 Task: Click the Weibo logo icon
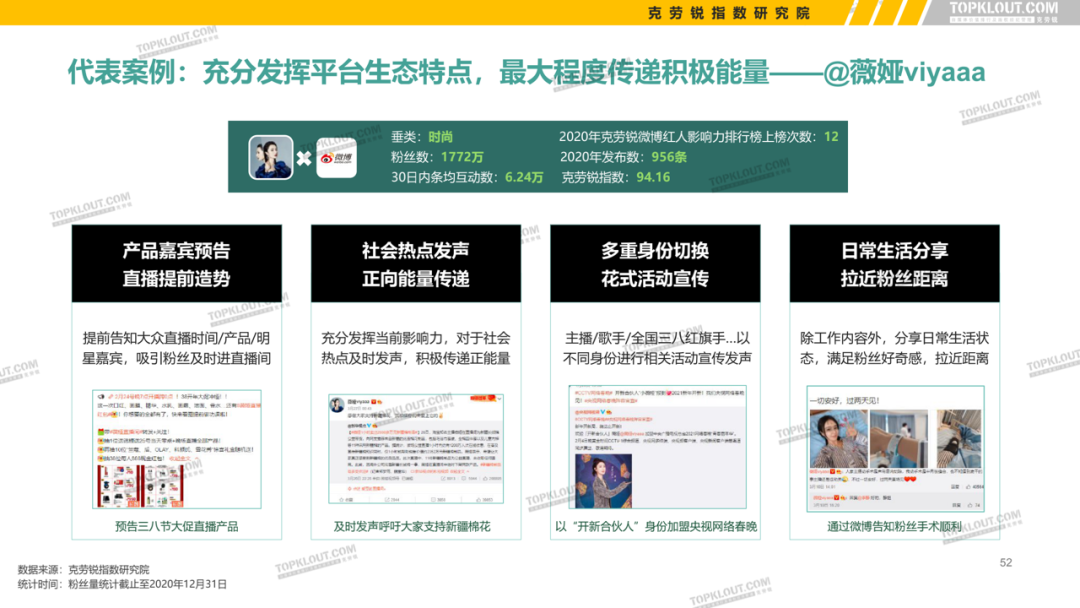click(x=336, y=158)
